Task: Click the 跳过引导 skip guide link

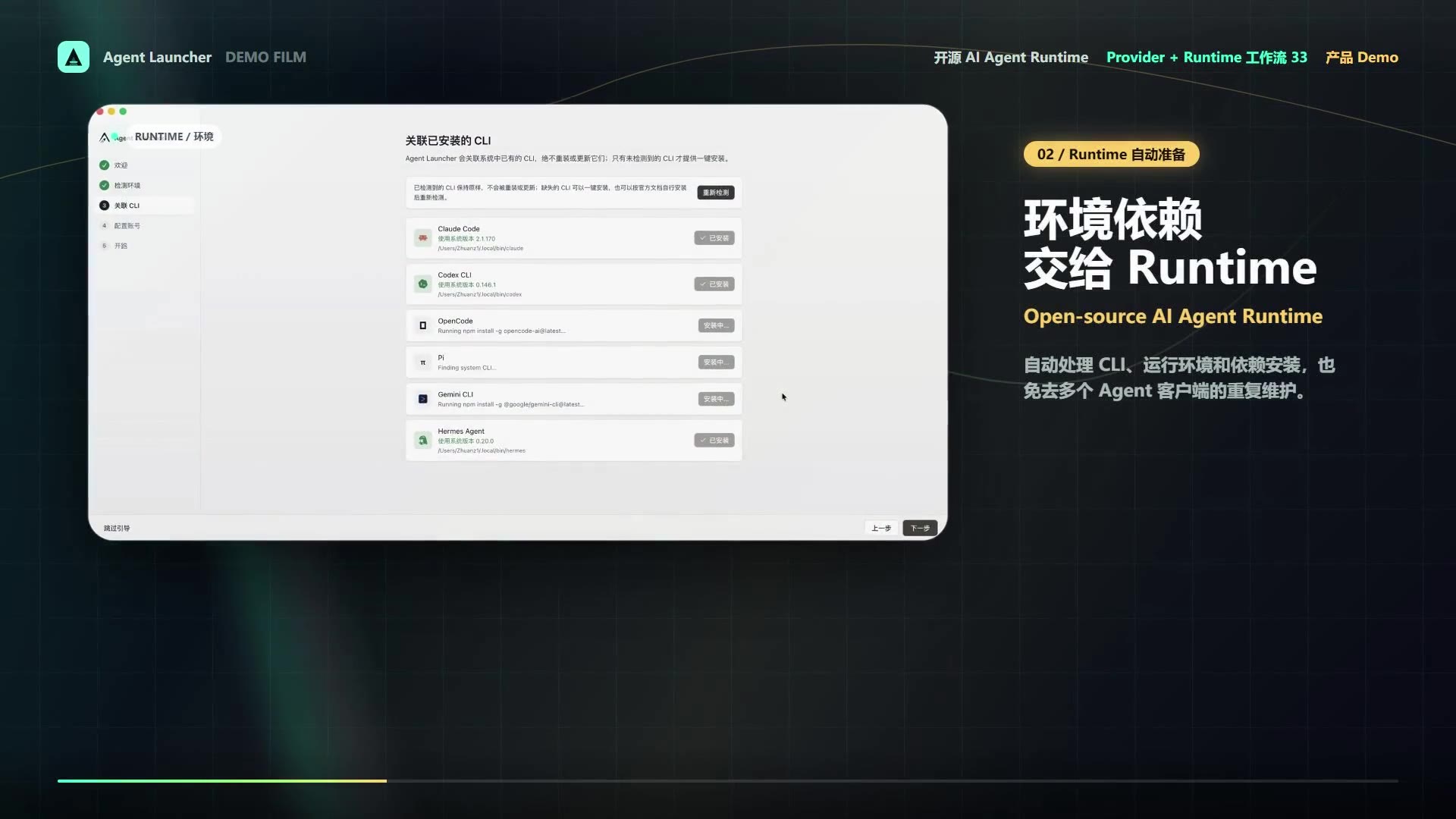Action: point(117,529)
